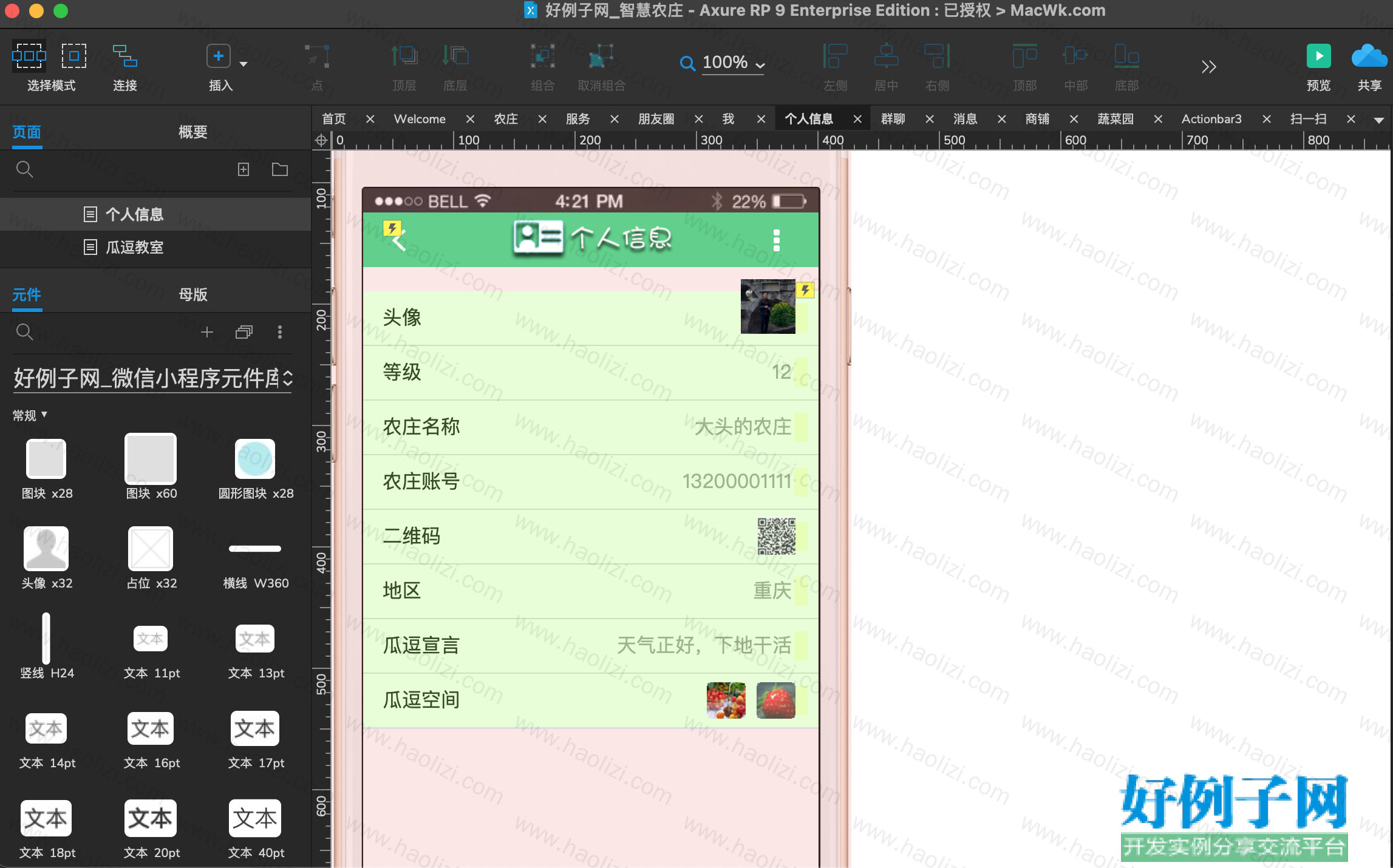This screenshot has width=1393, height=868.
Task: Align top with 顶部 icon
Action: pyautogui.click(x=1024, y=56)
